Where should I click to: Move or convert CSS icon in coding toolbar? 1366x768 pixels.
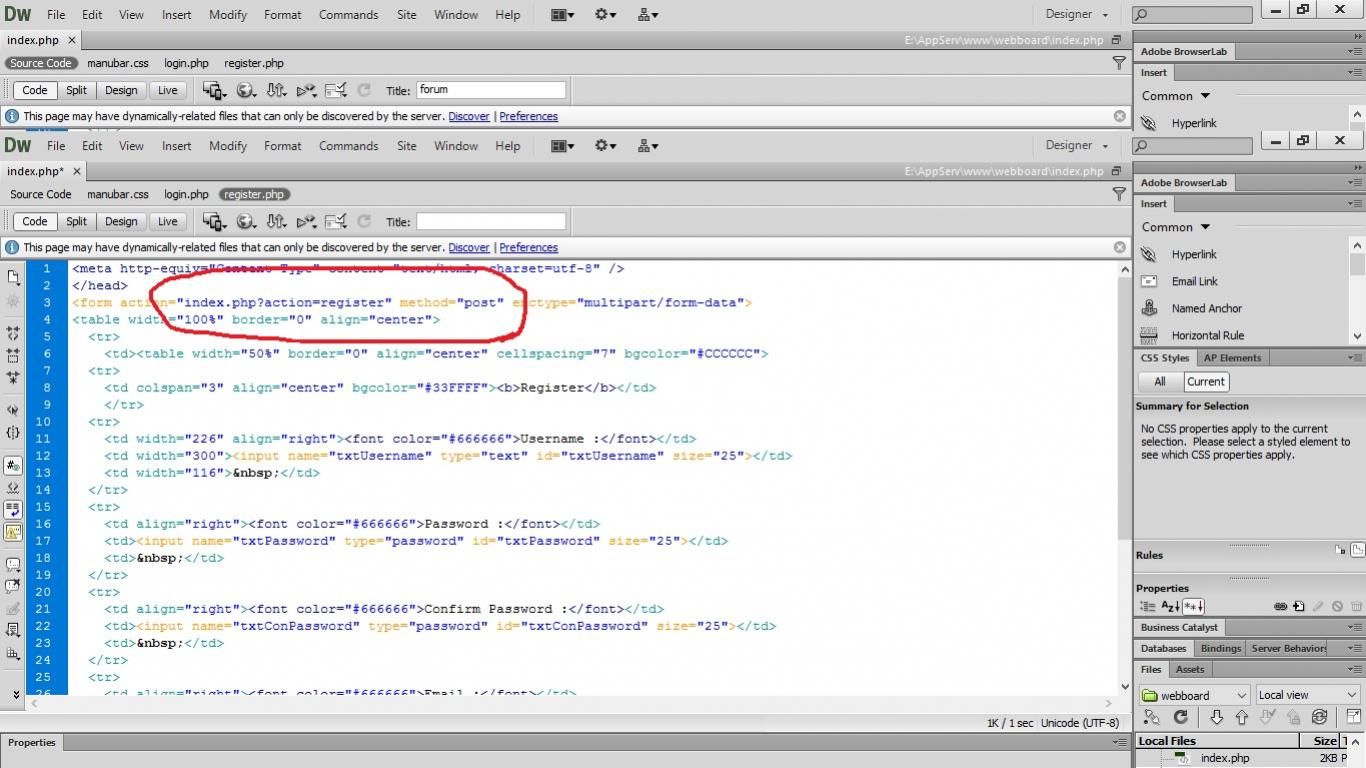[14, 654]
